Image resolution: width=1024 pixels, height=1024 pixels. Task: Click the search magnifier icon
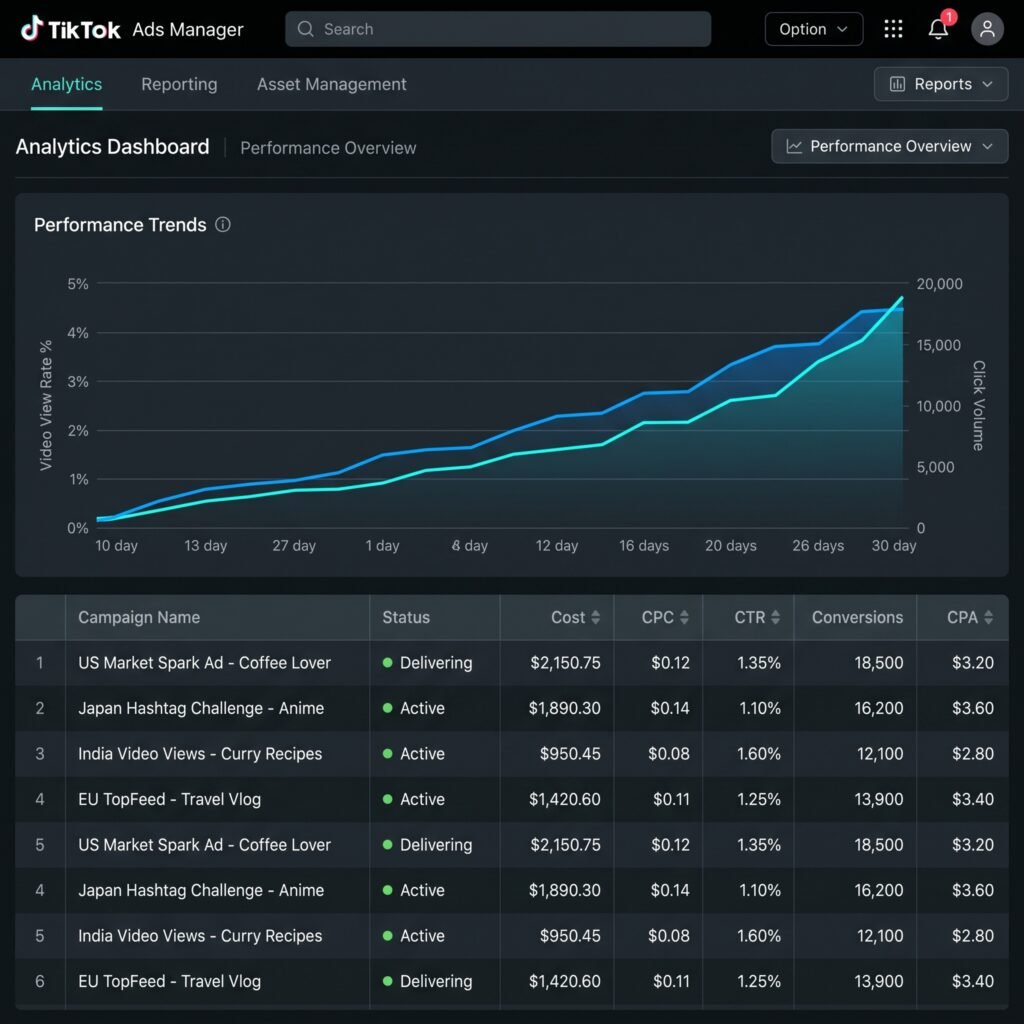click(x=305, y=29)
